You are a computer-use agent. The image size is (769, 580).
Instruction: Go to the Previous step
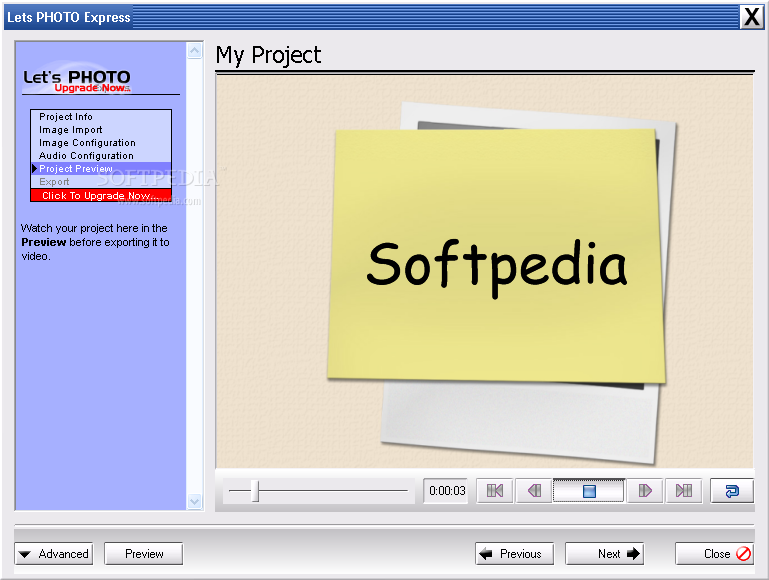pyautogui.click(x=514, y=554)
